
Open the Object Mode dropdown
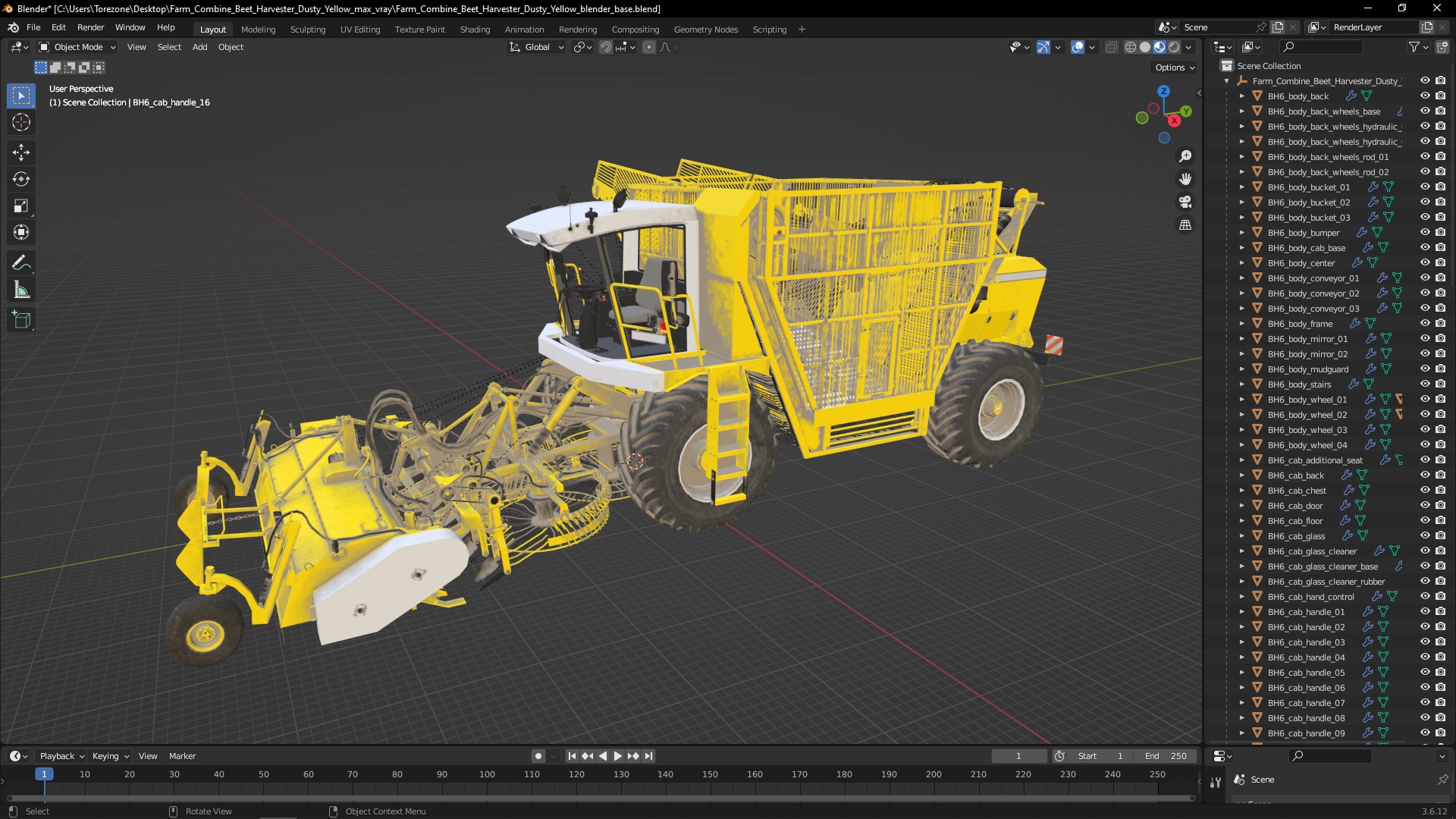pyautogui.click(x=77, y=47)
